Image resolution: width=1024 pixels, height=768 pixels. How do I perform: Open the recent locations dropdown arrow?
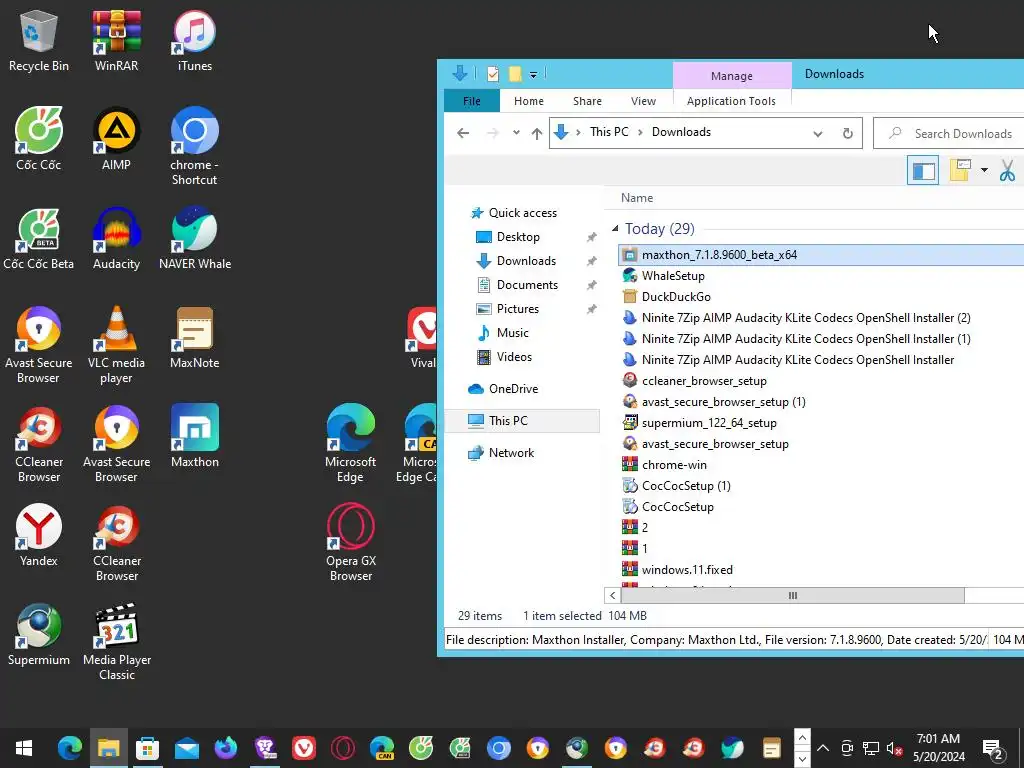[x=516, y=133]
